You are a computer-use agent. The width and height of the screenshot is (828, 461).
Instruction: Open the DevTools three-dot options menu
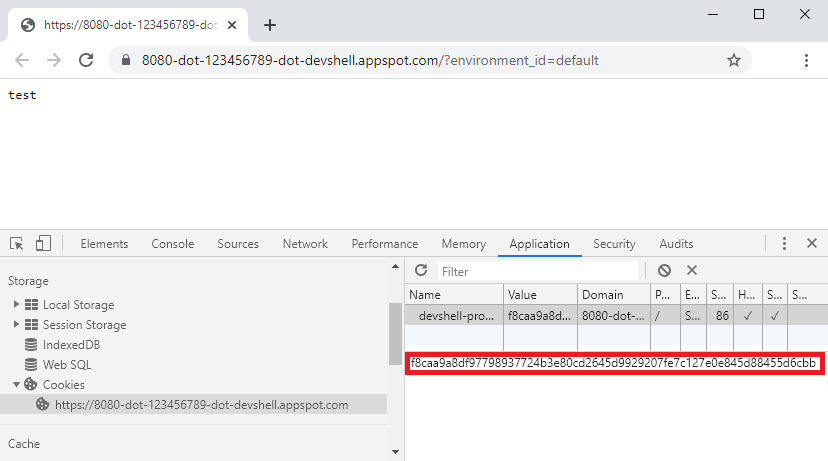tap(785, 243)
